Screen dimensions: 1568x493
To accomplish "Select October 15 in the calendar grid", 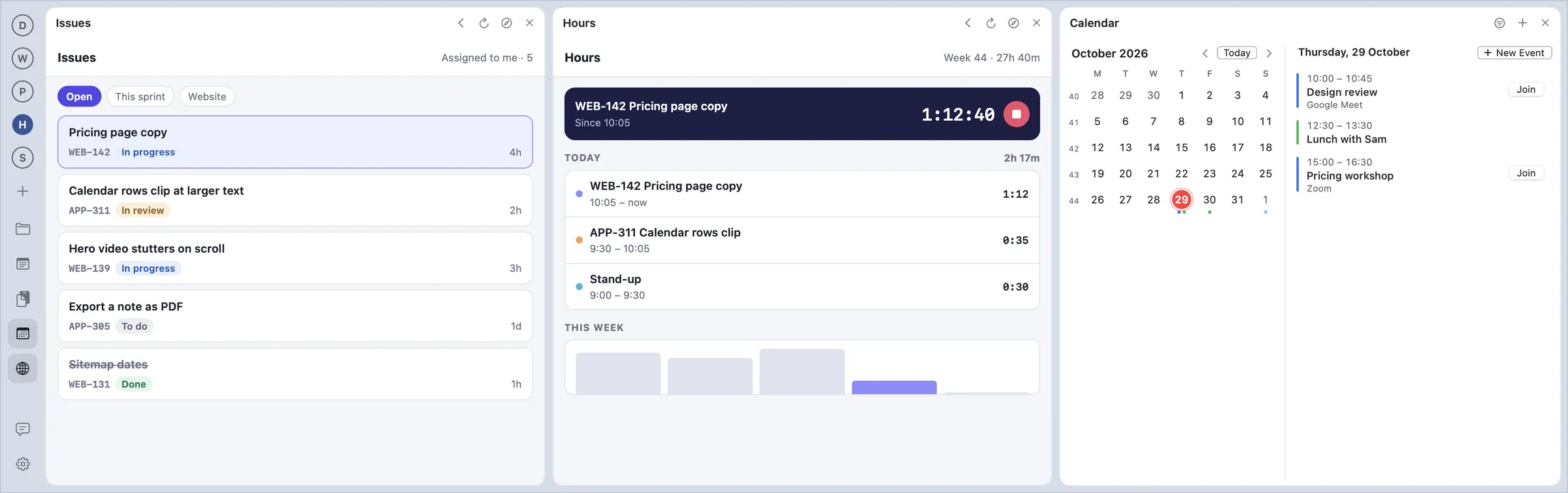I will click(x=1181, y=148).
